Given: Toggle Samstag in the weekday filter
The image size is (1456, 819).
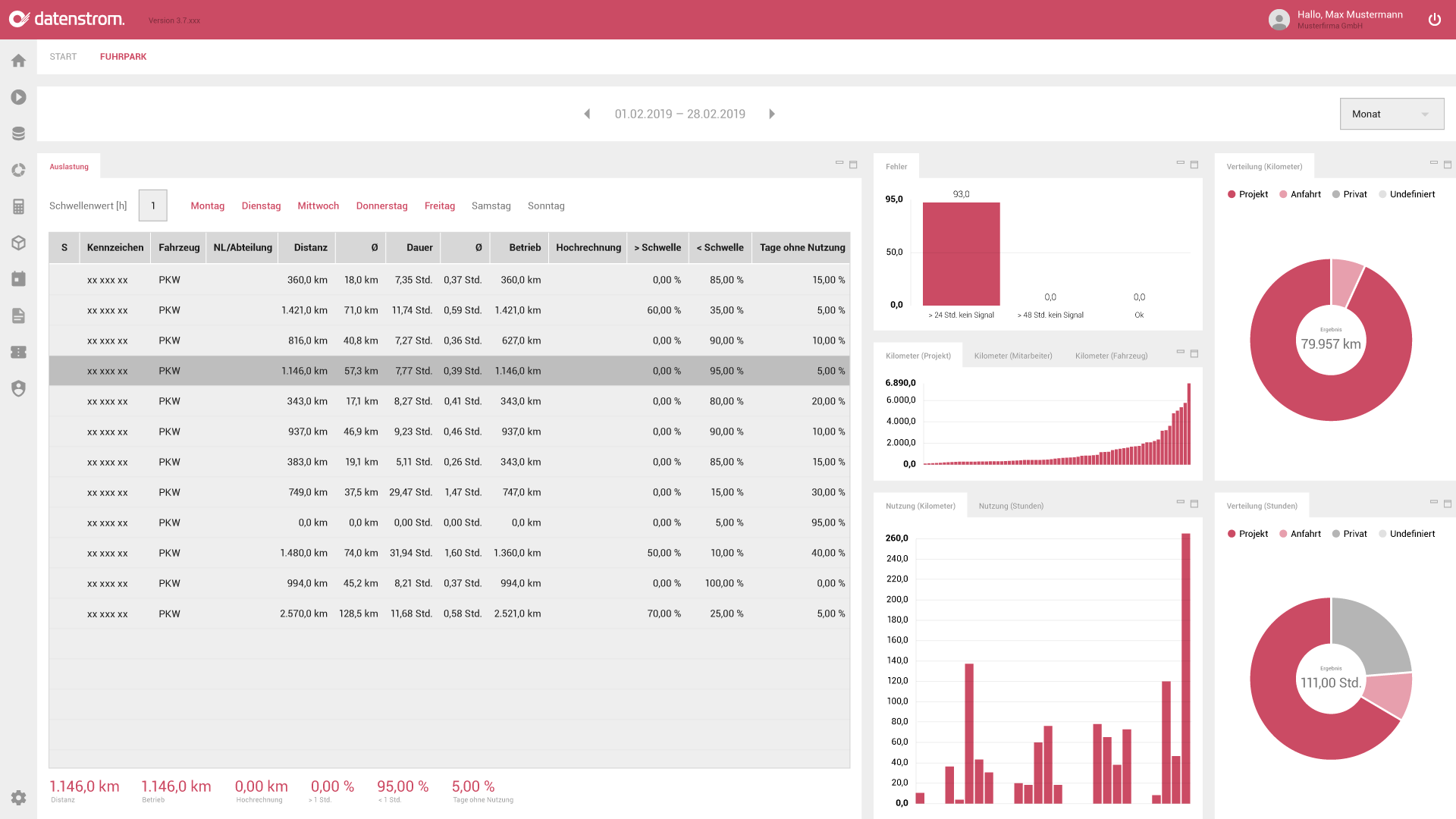Looking at the screenshot, I should pyautogui.click(x=491, y=206).
